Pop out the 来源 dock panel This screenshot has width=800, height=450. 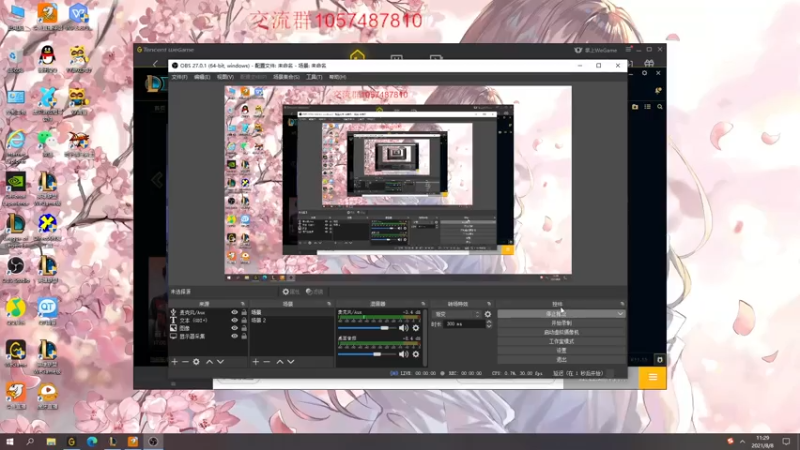tap(243, 304)
